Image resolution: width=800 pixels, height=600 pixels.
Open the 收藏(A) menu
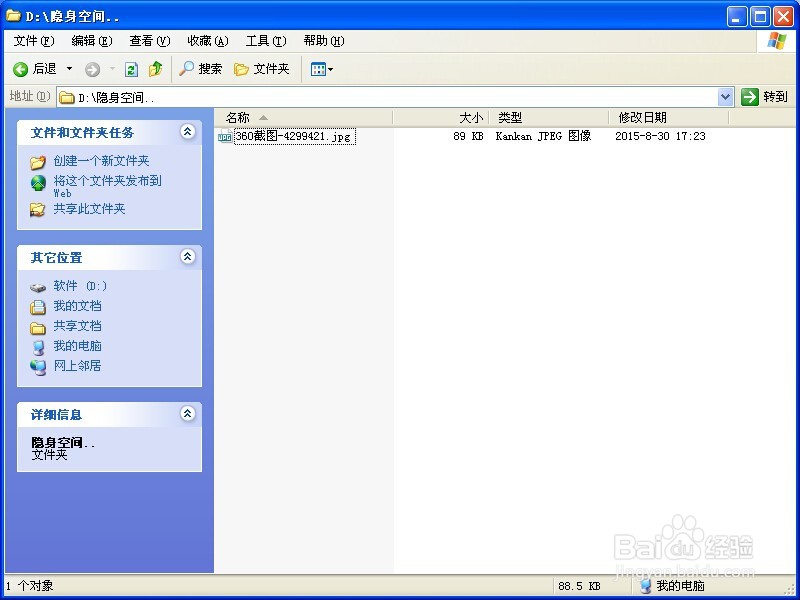208,41
